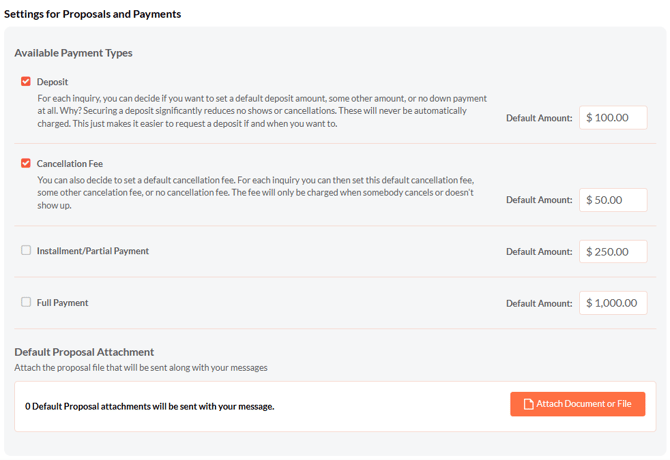Click the Cancellation Fee label
This screenshot has height=460, width=670.
tap(70, 164)
